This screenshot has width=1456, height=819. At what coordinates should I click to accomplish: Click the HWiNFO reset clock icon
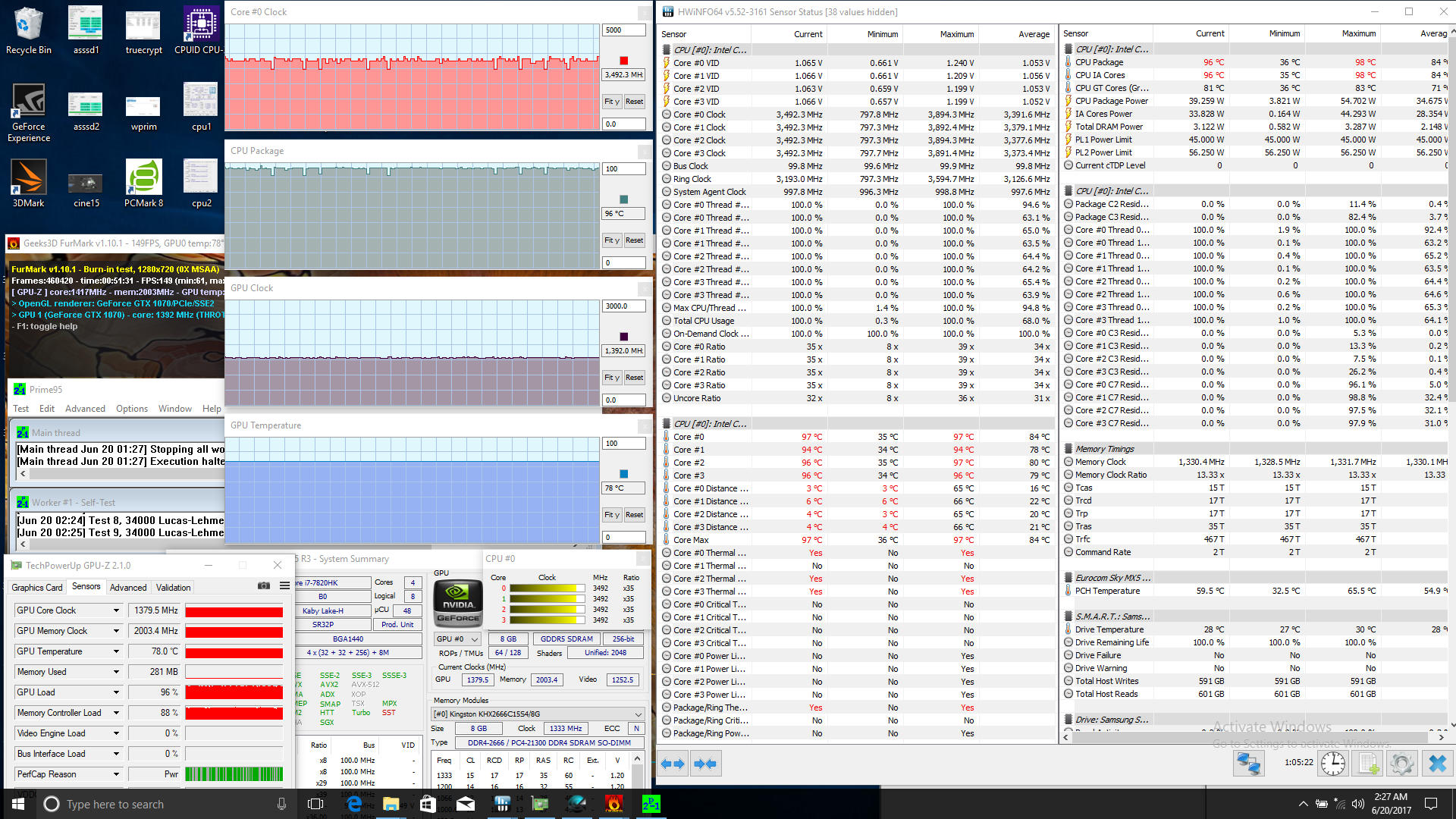click(x=1332, y=764)
